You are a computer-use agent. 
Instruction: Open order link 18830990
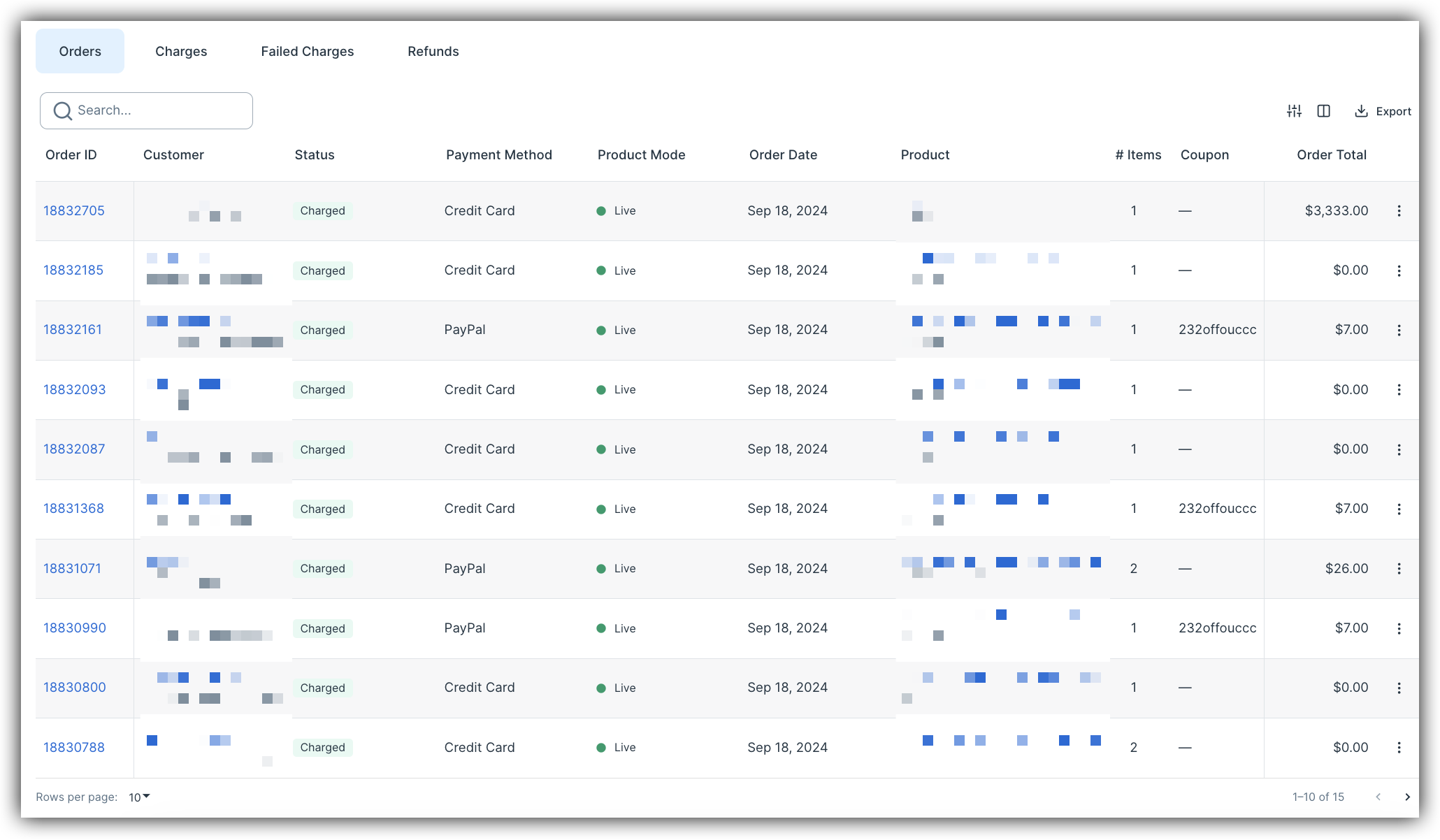pyautogui.click(x=75, y=628)
